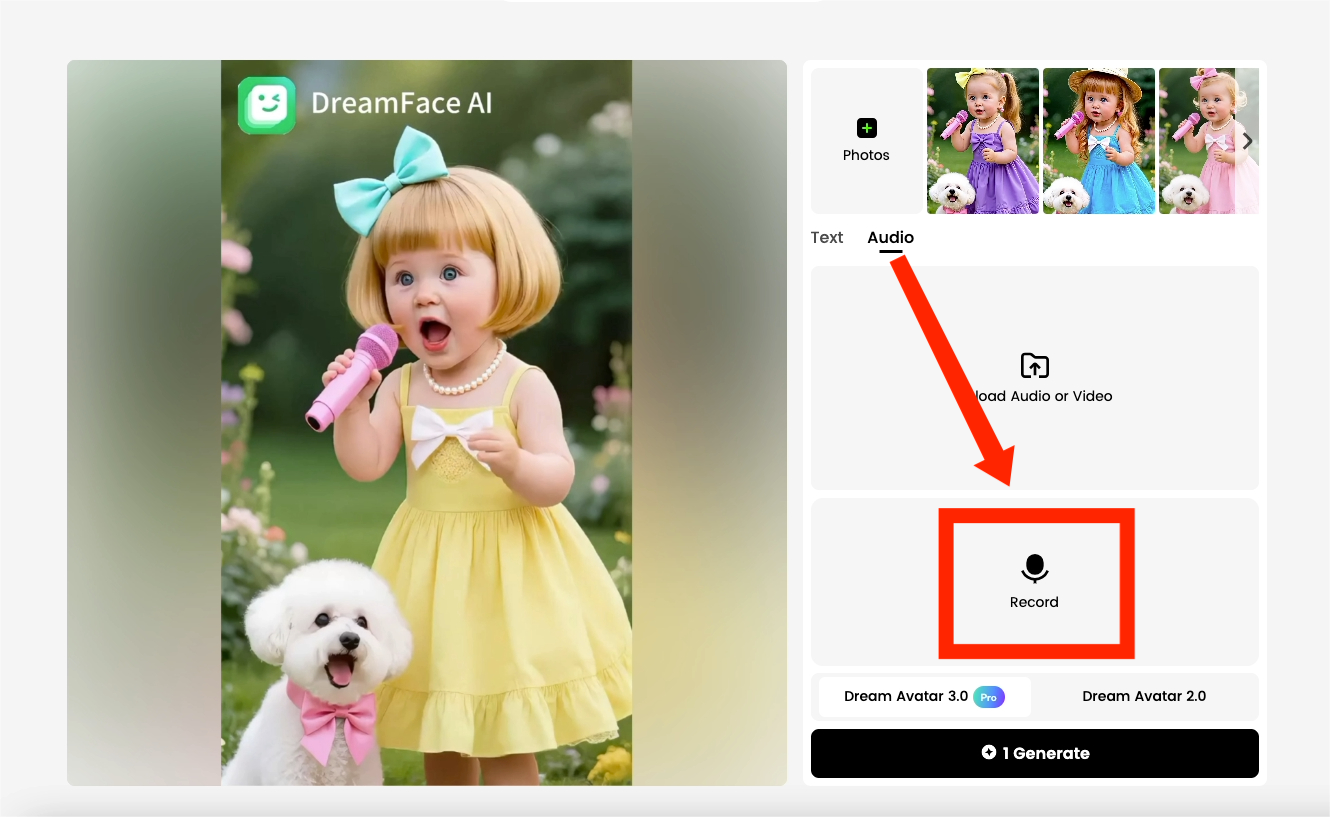Image resolution: width=1330 pixels, height=817 pixels.
Task: Click the green DreamFace AI logo icon
Action: pyautogui.click(x=266, y=105)
